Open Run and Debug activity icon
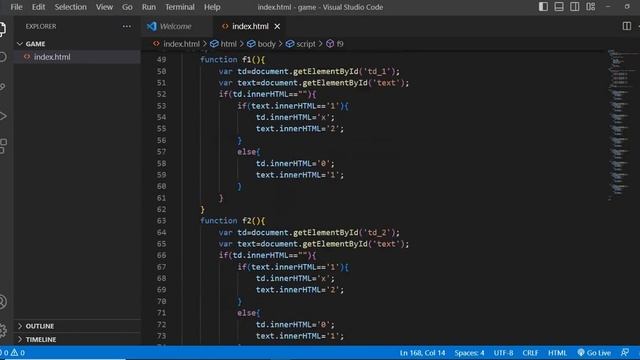 pyautogui.click(x=2, y=116)
